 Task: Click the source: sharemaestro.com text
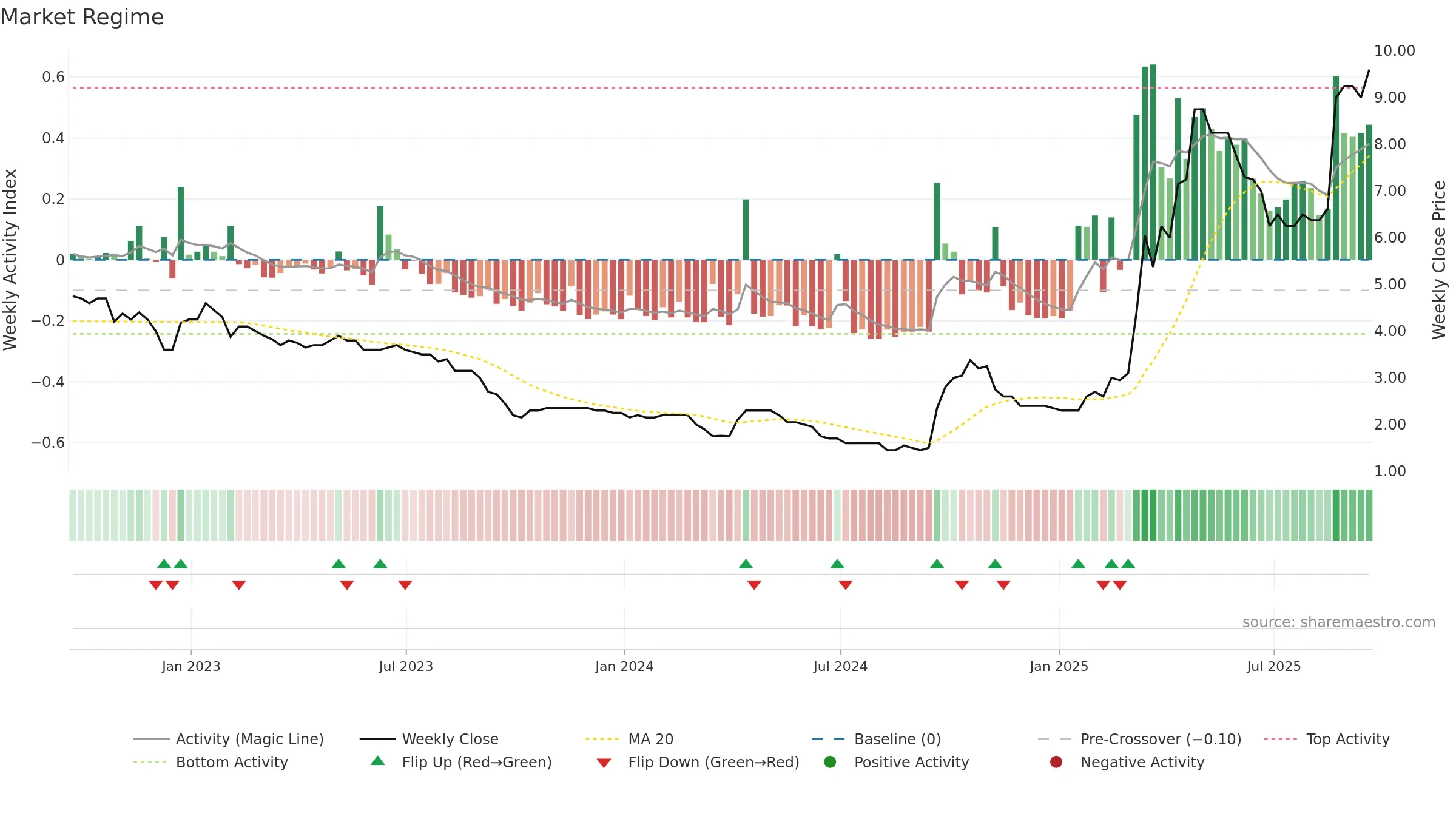1339,622
